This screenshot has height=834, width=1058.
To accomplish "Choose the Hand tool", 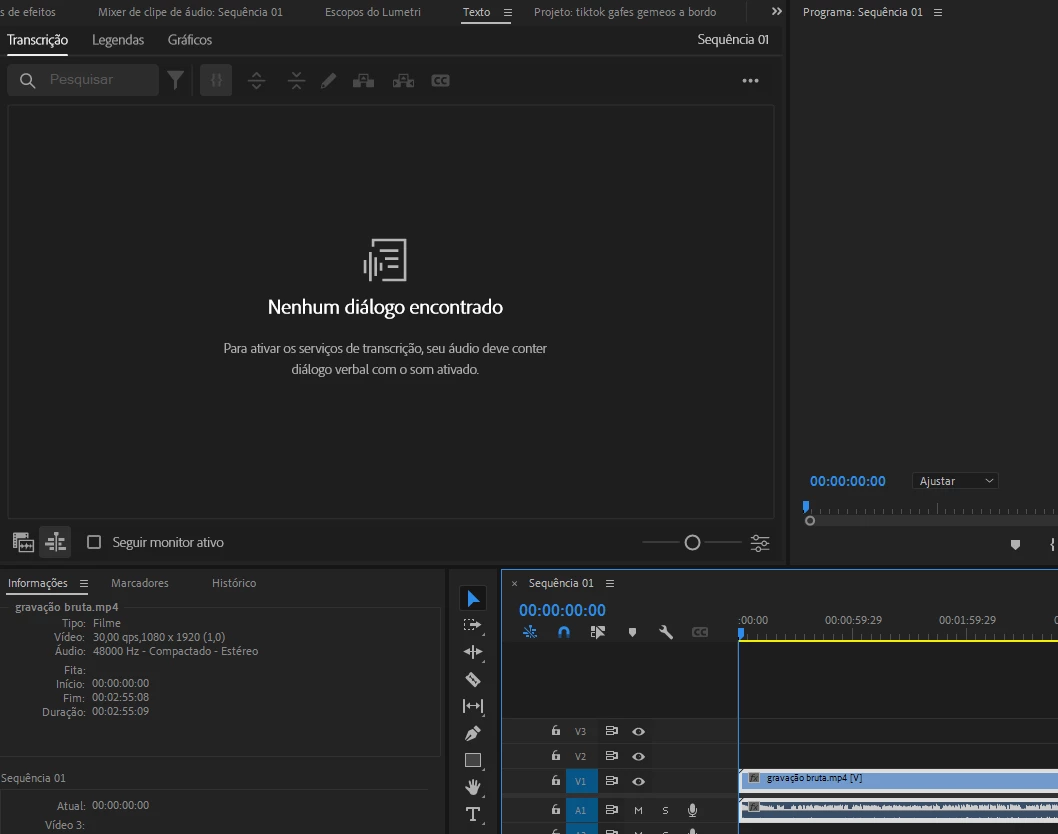I will click(473, 787).
